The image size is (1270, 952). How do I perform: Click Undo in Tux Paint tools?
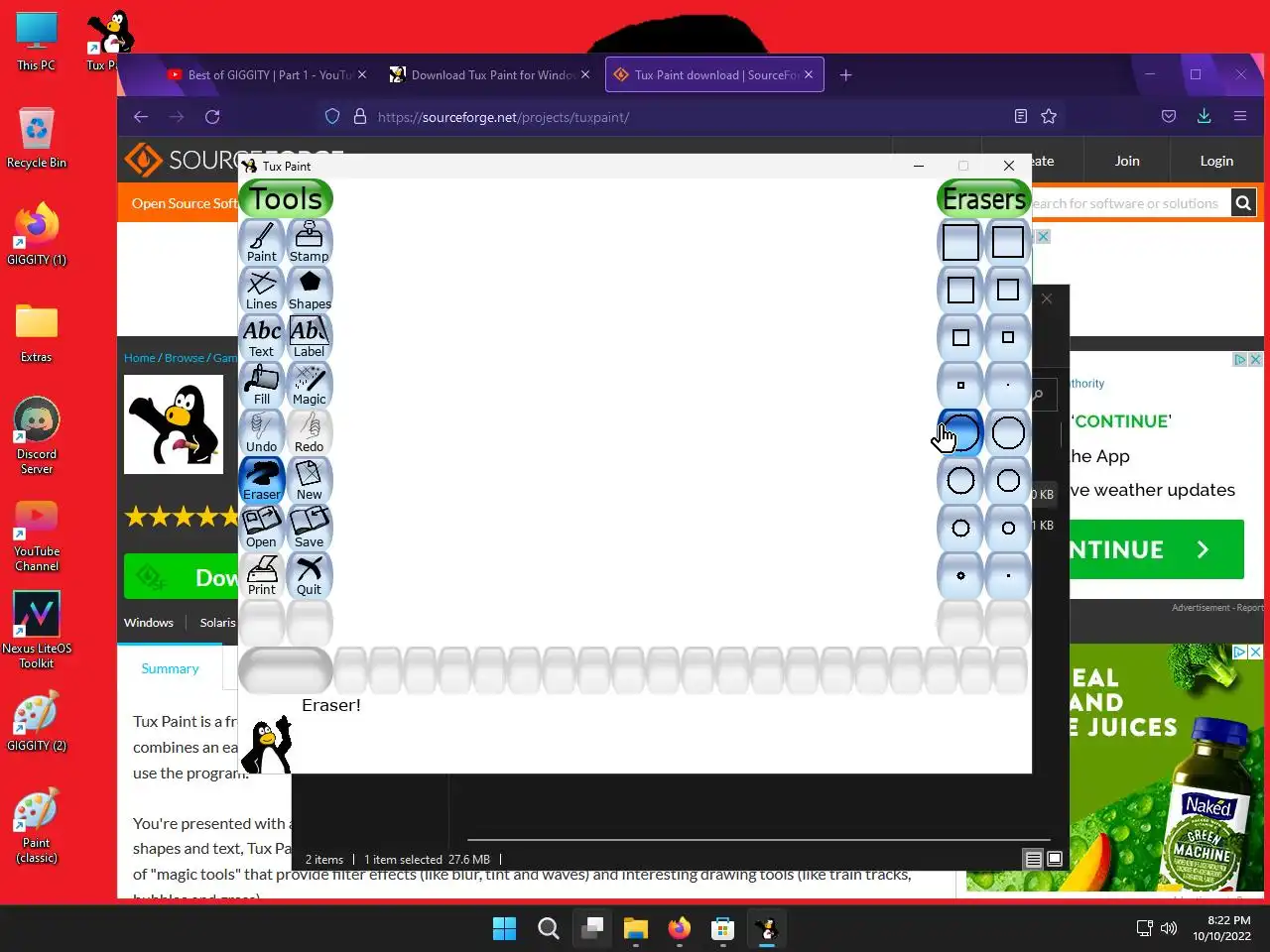pos(262,432)
